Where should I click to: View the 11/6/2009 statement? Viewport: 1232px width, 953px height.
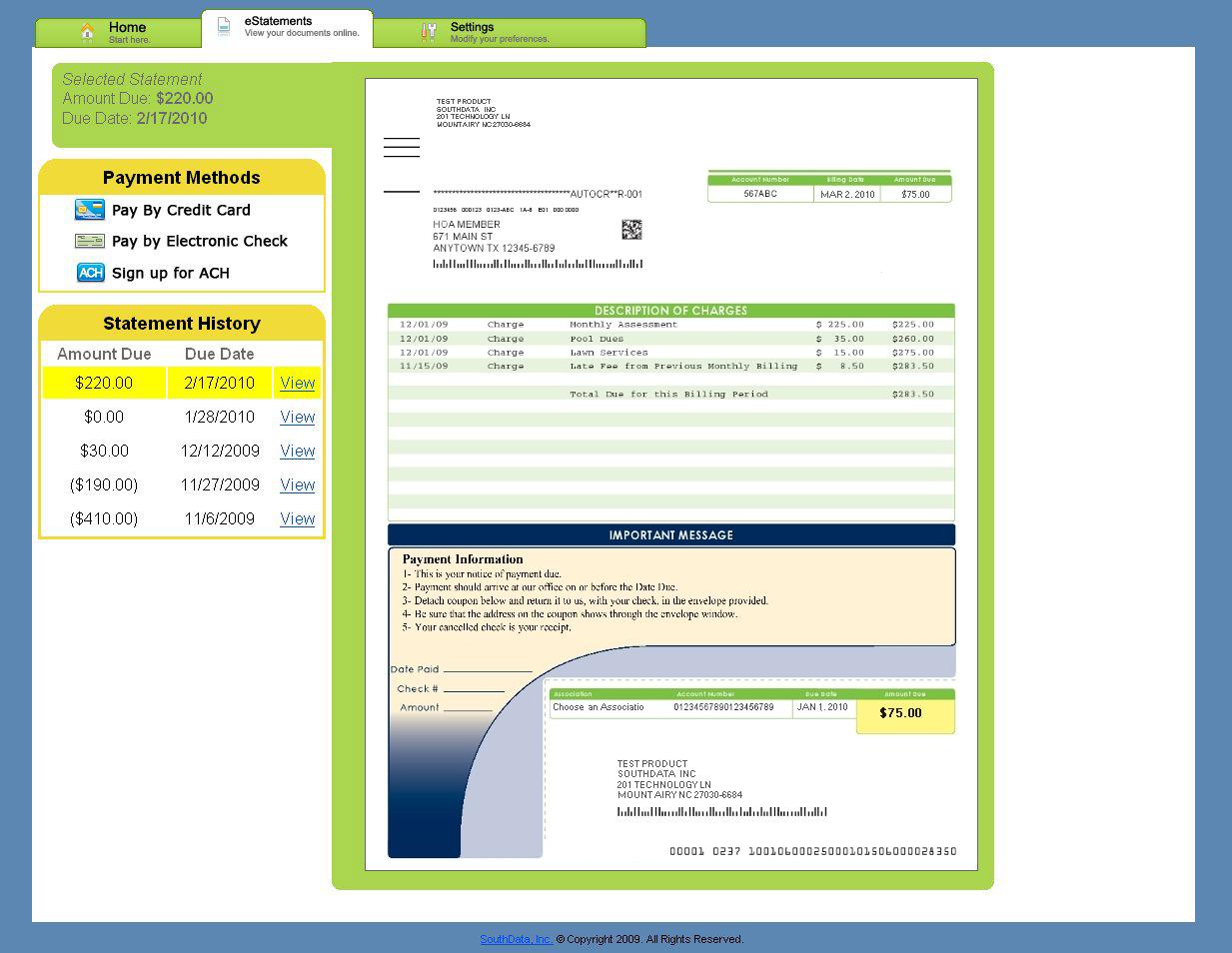click(x=297, y=518)
